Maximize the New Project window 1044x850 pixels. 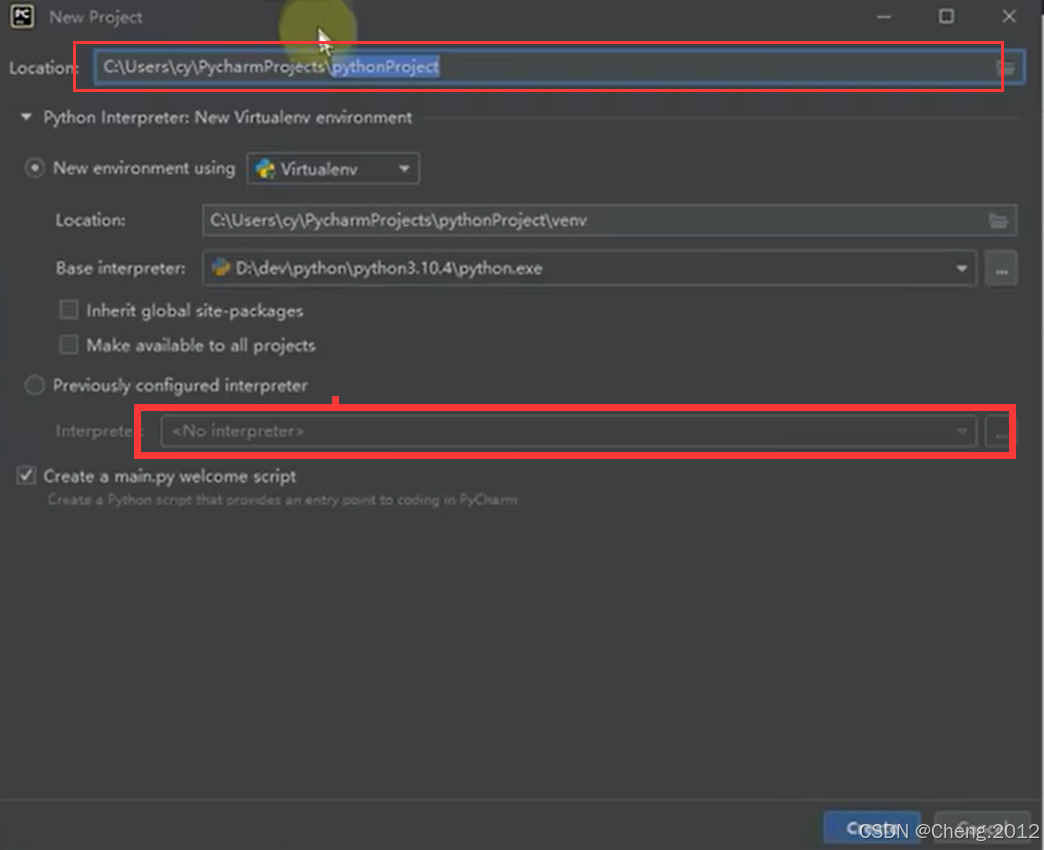(946, 17)
